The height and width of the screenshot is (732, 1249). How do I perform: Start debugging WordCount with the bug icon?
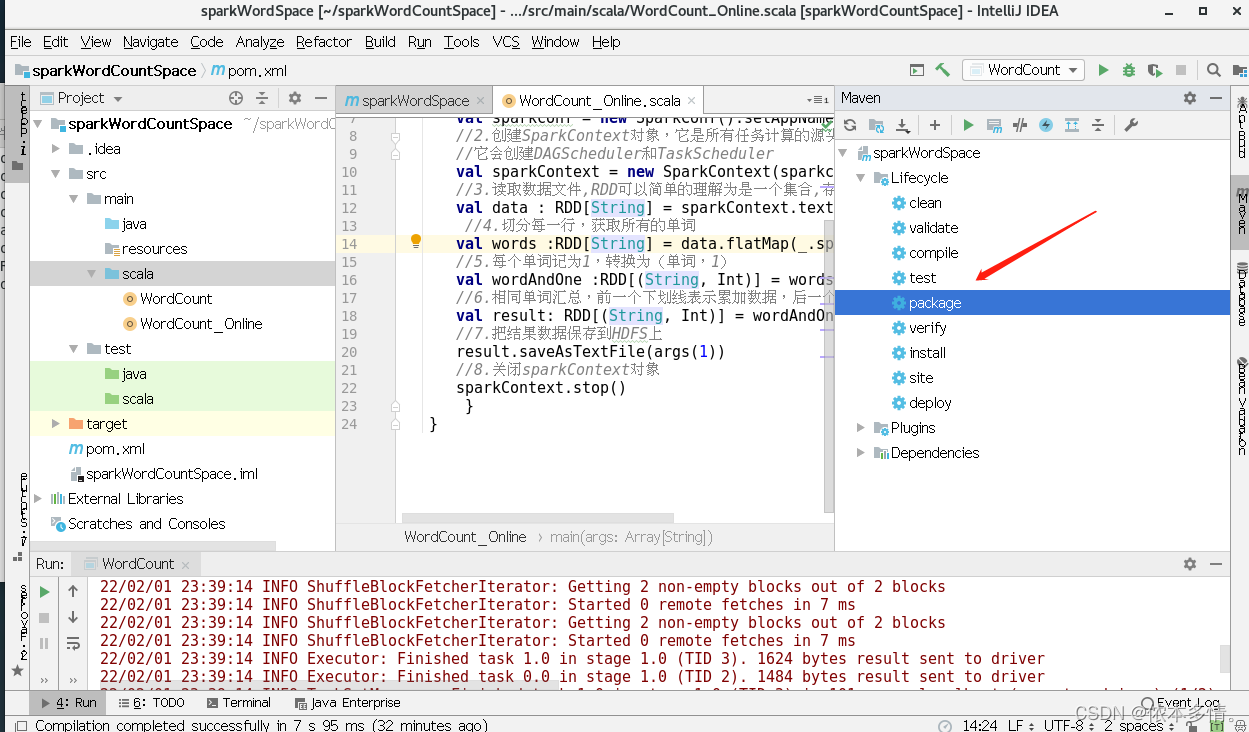click(x=1129, y=70)
